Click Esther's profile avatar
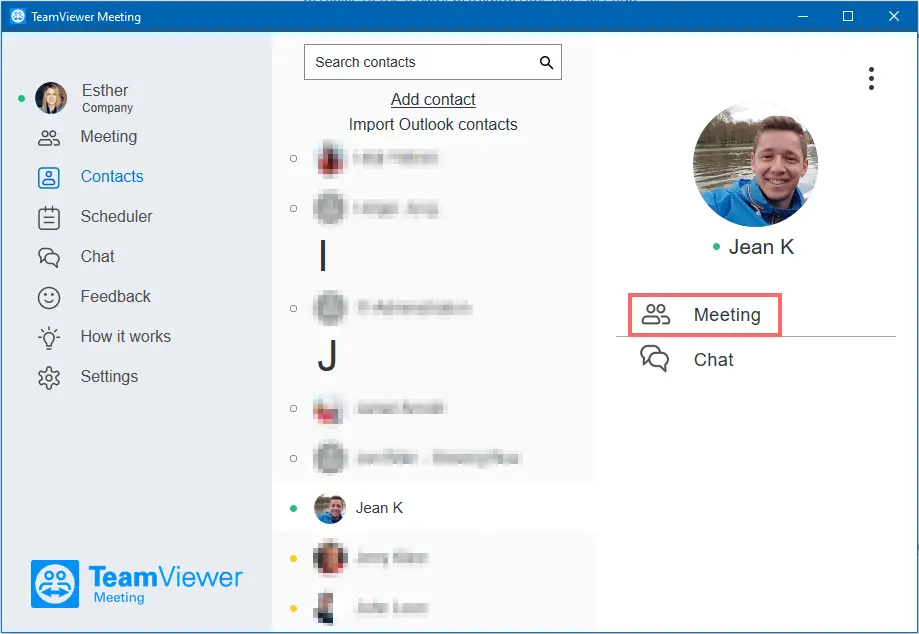The width and height of the screenshot is (919, 634). point(51,98)
